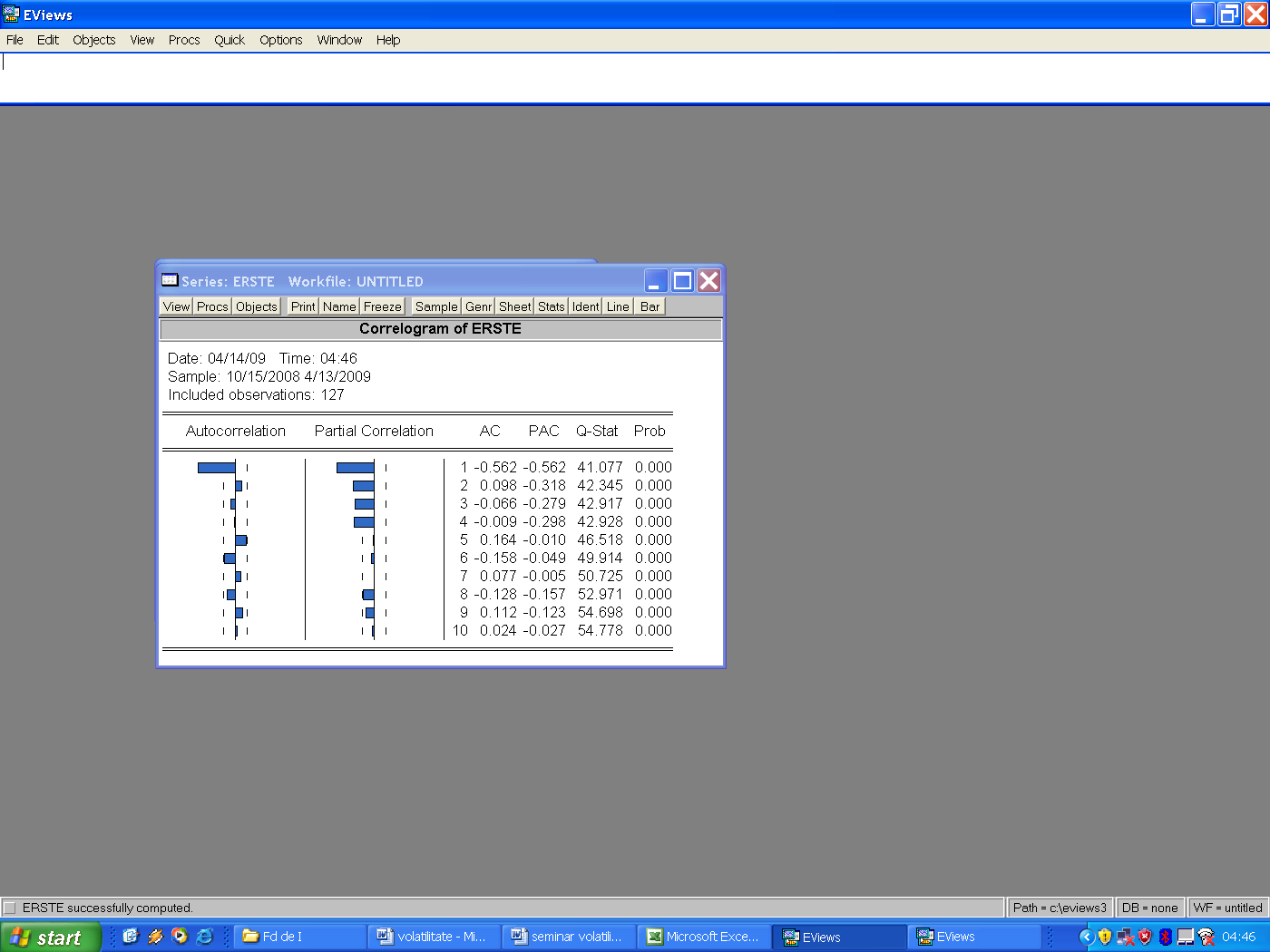
Task: Click the Ident button
Action: [585, 306]
